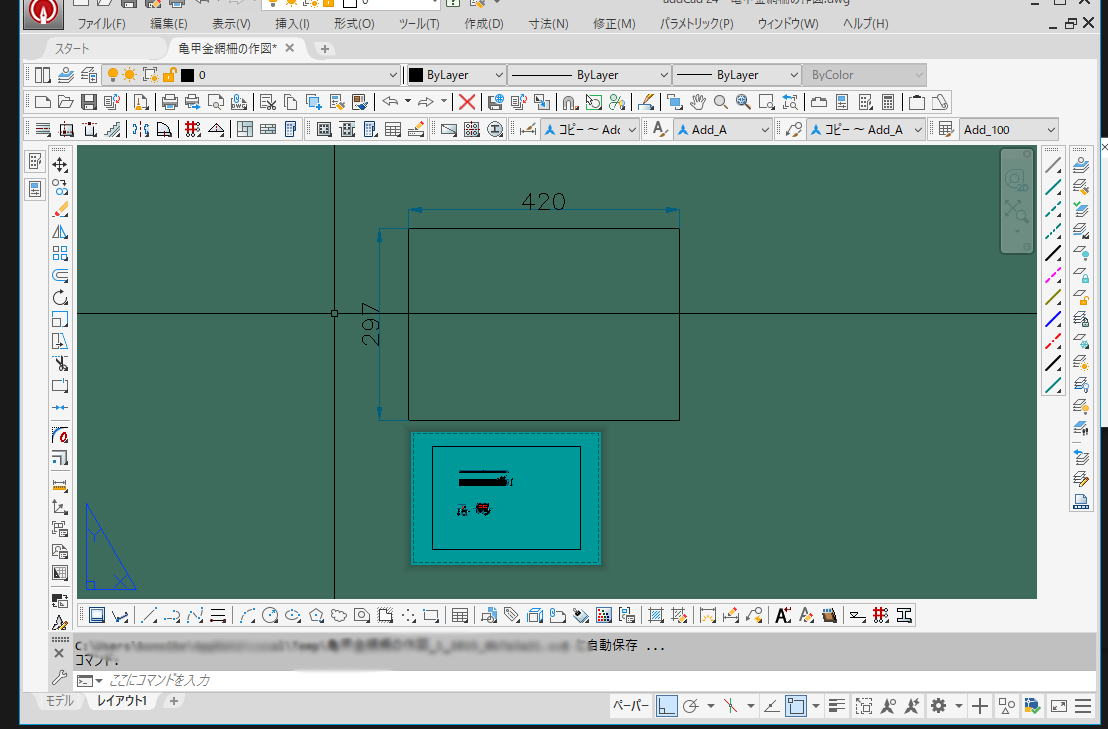This screenshot has width=1108, height=729.
Task: Click the Open file folder icon
Action: click(x=65, y=102)
